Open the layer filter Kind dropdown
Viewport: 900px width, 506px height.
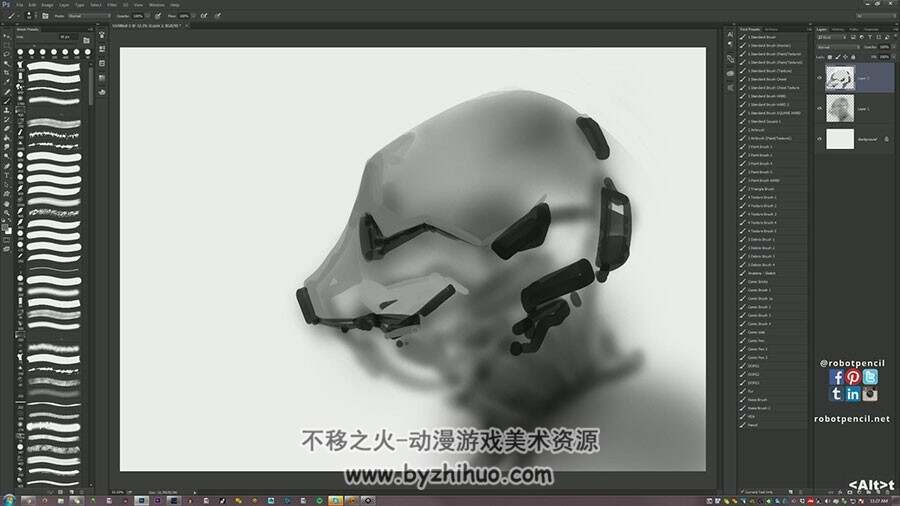click(x=832, y=37)
